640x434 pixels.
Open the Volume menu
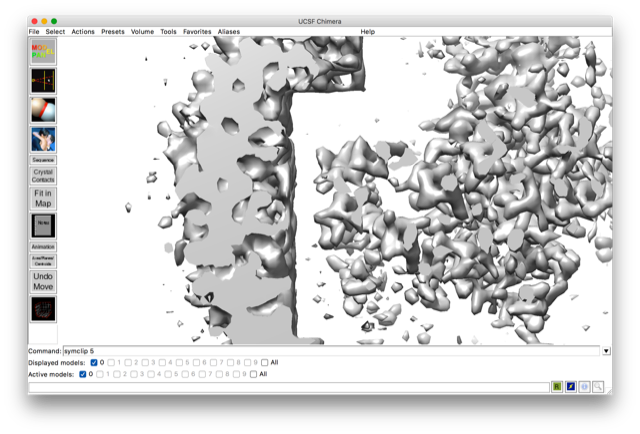point(142,32)
